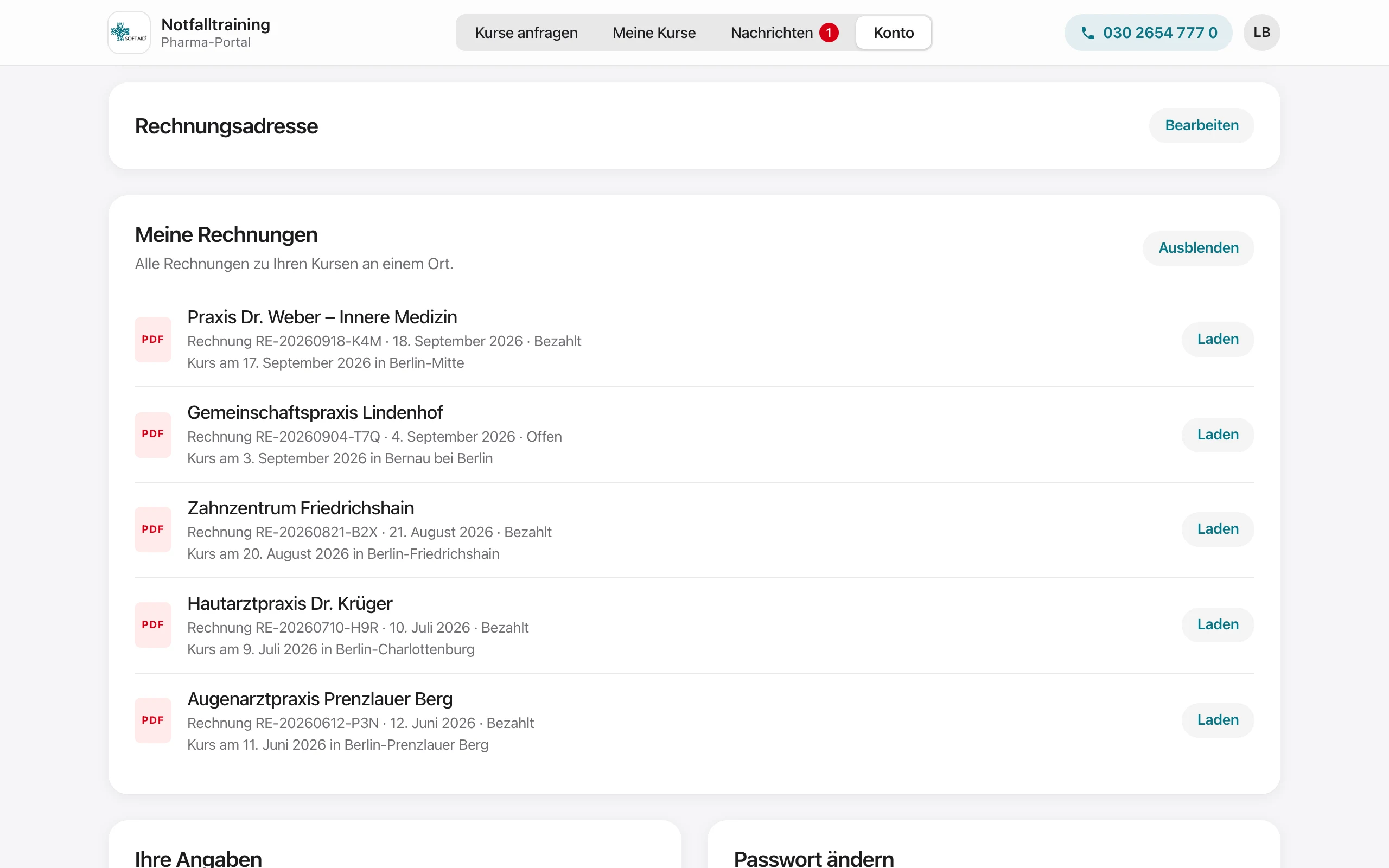This screenshot has height=868, width=1389.
Task: Click title Praxis Dr. Weber – Innere Medizin
Action: click(322, 317)
